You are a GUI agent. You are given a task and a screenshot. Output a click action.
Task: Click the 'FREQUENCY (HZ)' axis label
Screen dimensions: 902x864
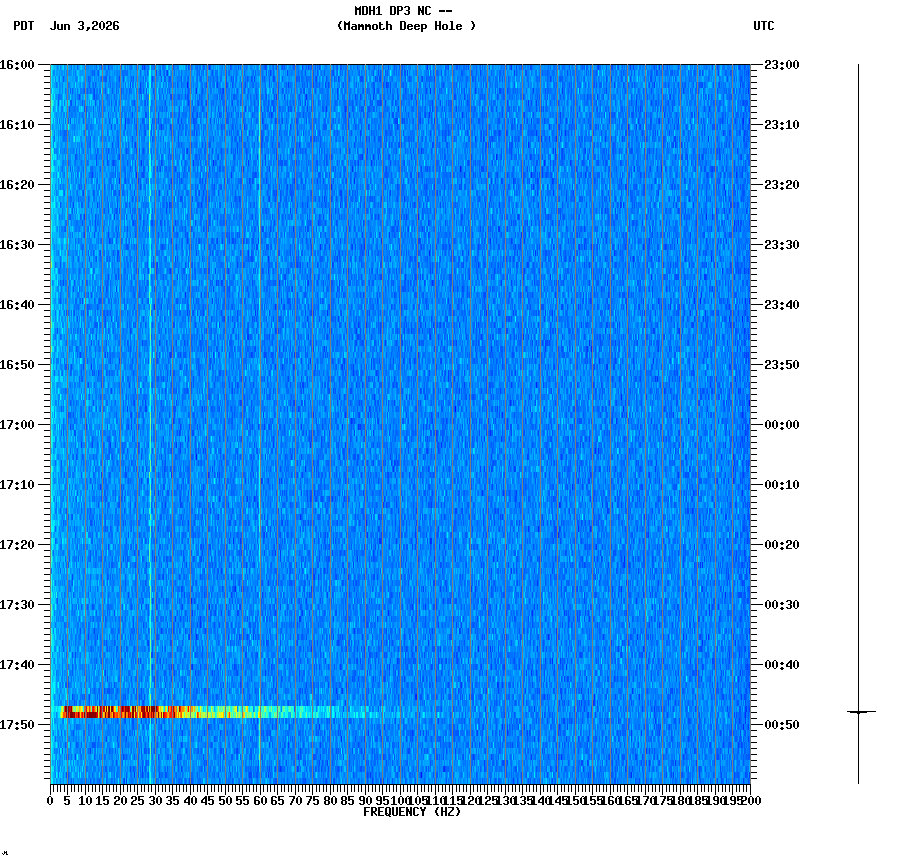tap(412, 812)
